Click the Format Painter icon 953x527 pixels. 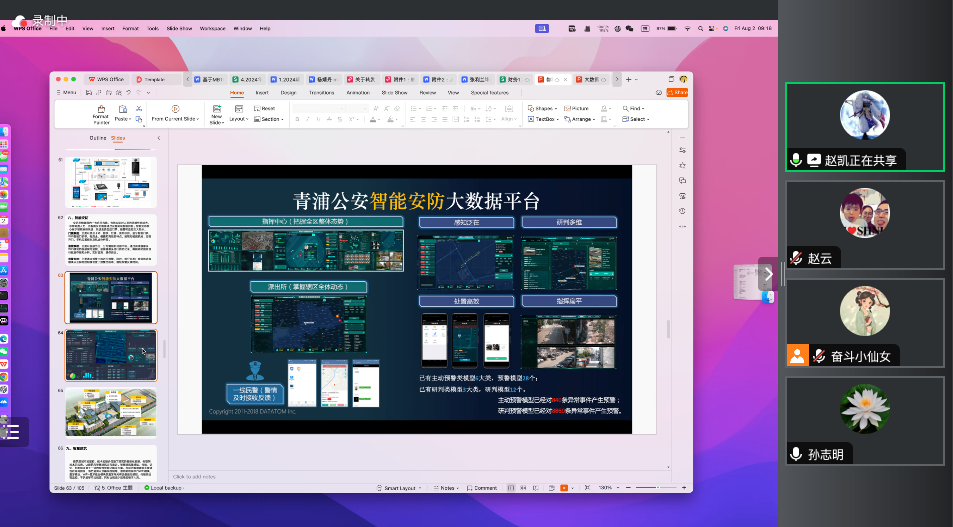tap(101, 109)
